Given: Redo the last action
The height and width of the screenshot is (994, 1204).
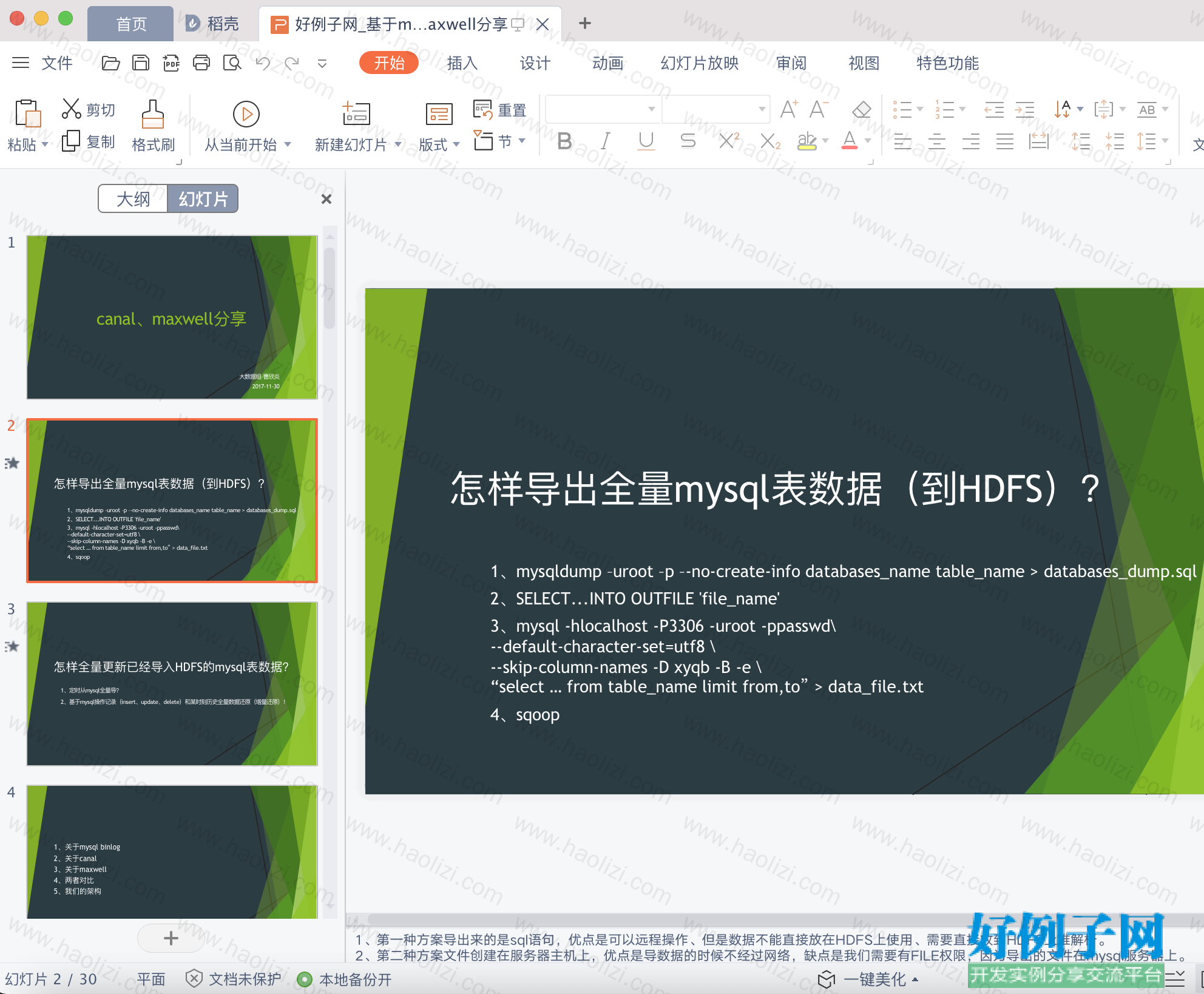Looking at the screenshot, I should [x=293, y=63].
